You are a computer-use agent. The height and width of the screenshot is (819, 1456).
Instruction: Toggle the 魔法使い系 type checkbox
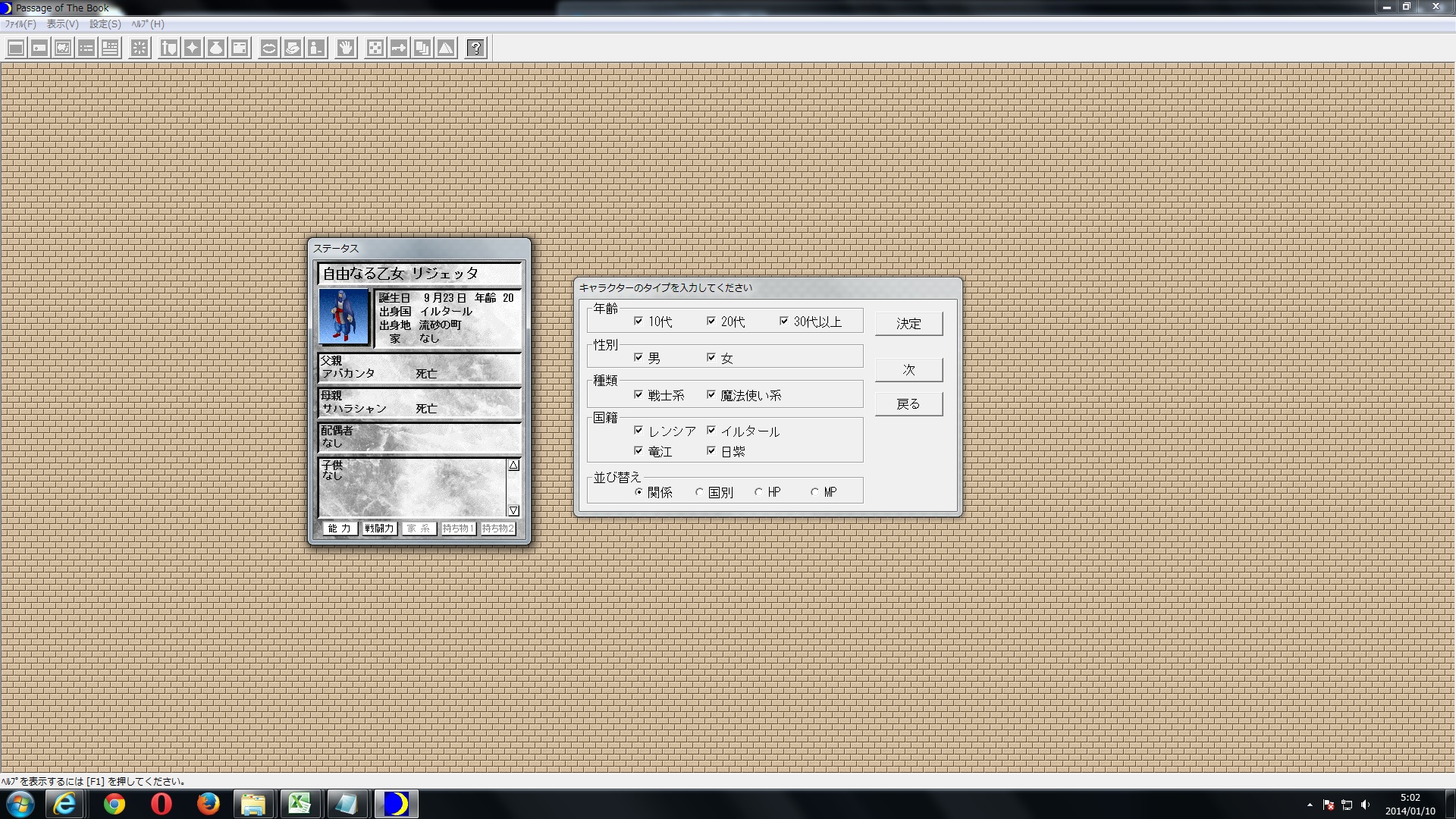[x=711, y=394]
